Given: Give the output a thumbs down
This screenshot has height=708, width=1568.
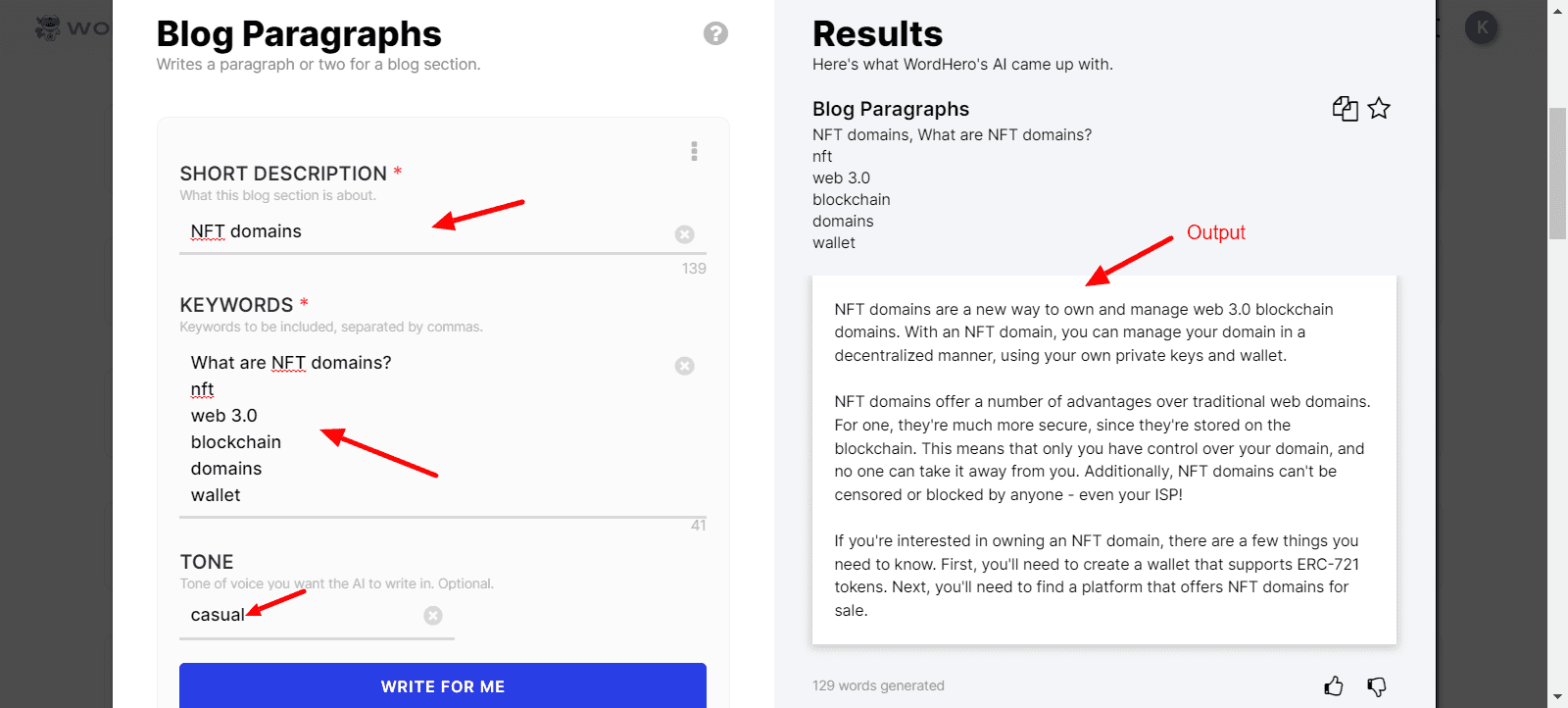Looking at the screenshot, I should pos(1377,686).
